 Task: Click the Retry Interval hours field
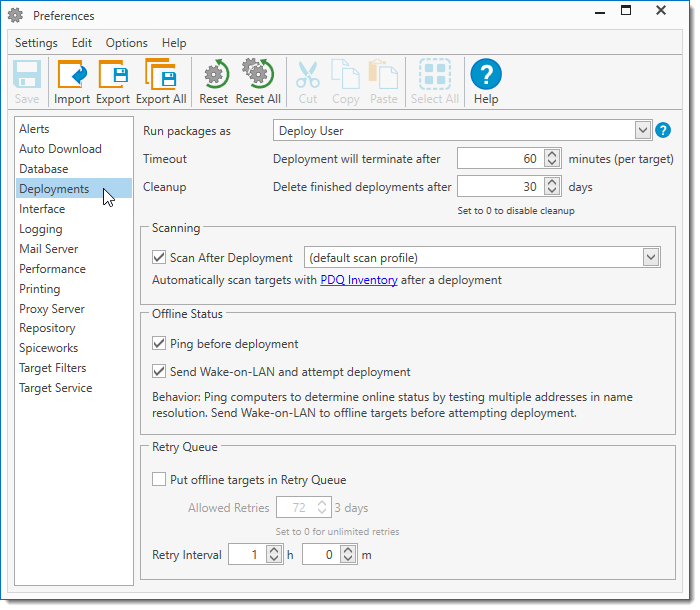(248, 555)
